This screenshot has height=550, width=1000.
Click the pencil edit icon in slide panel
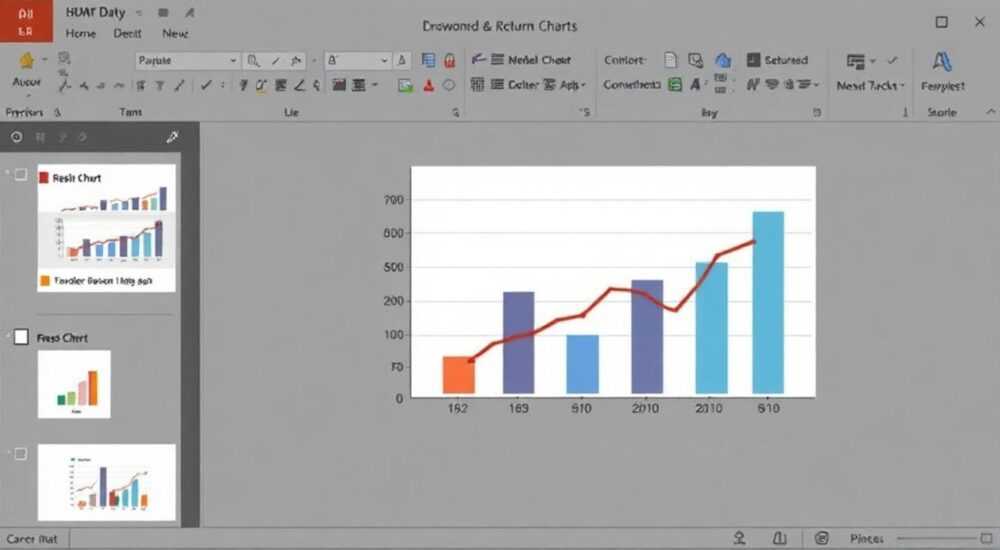click(172, 137)
